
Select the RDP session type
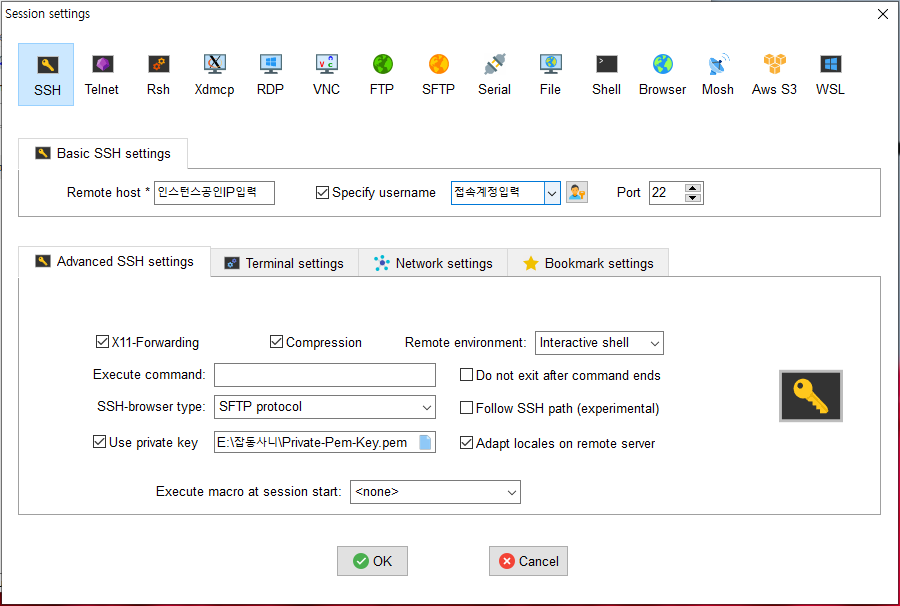pos(270,75)
